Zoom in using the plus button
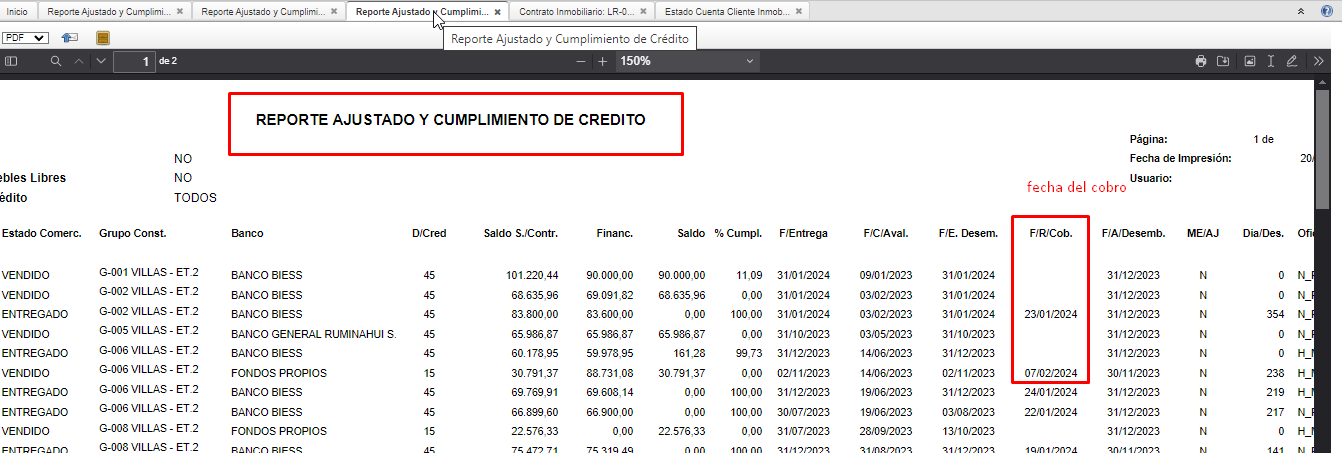 (x=602, y=62)
